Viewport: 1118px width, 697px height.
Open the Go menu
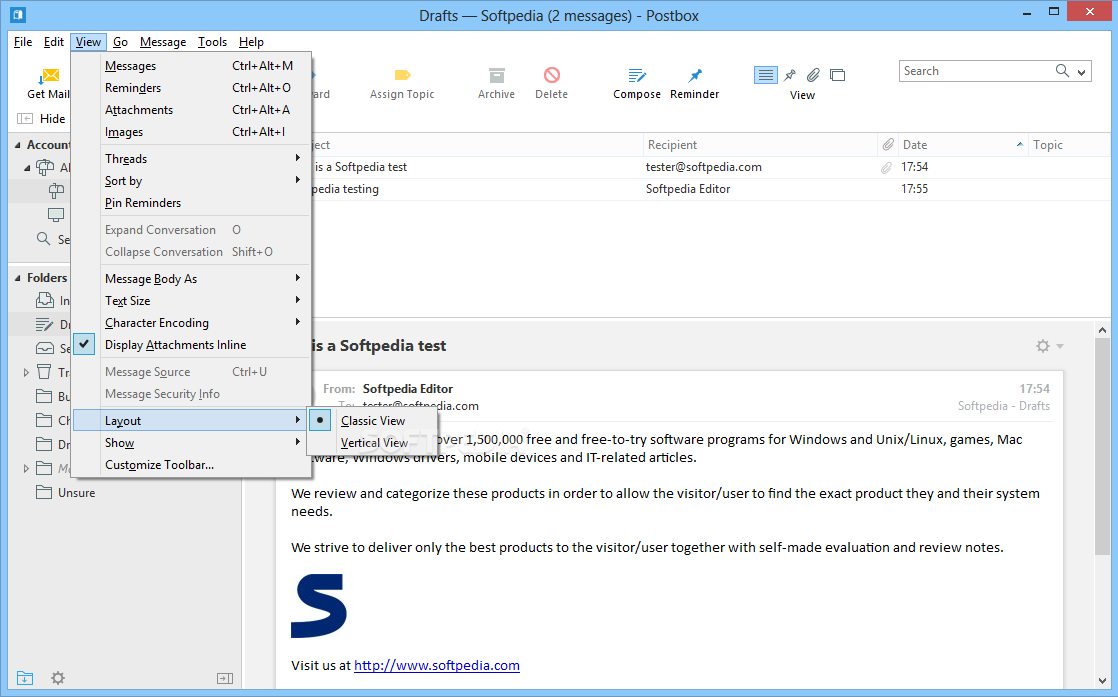tap(120, 42)
